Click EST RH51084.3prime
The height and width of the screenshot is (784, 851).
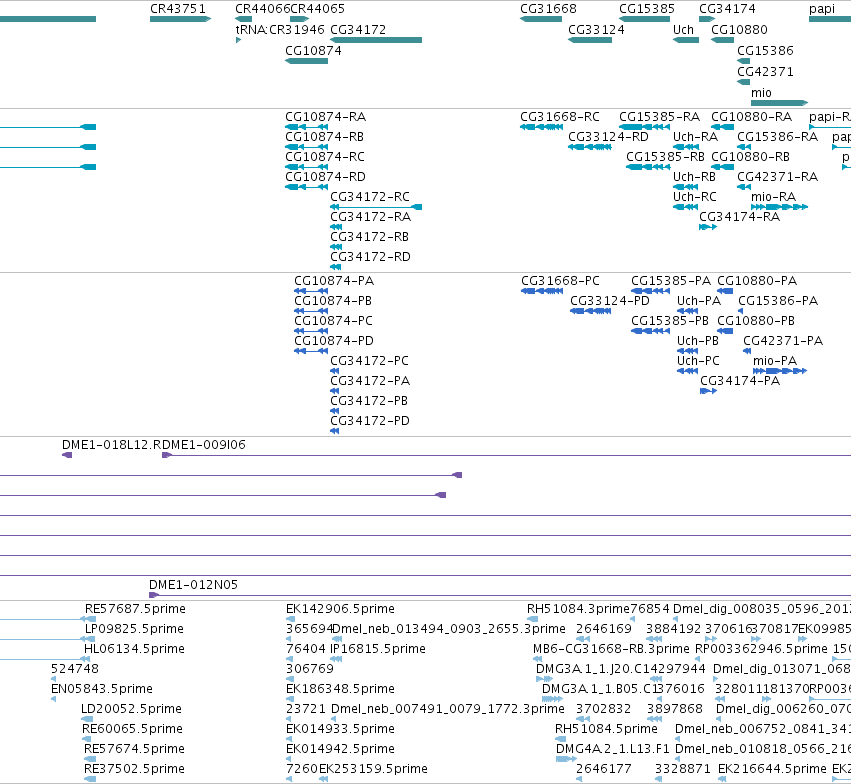(x=532, y=619)
